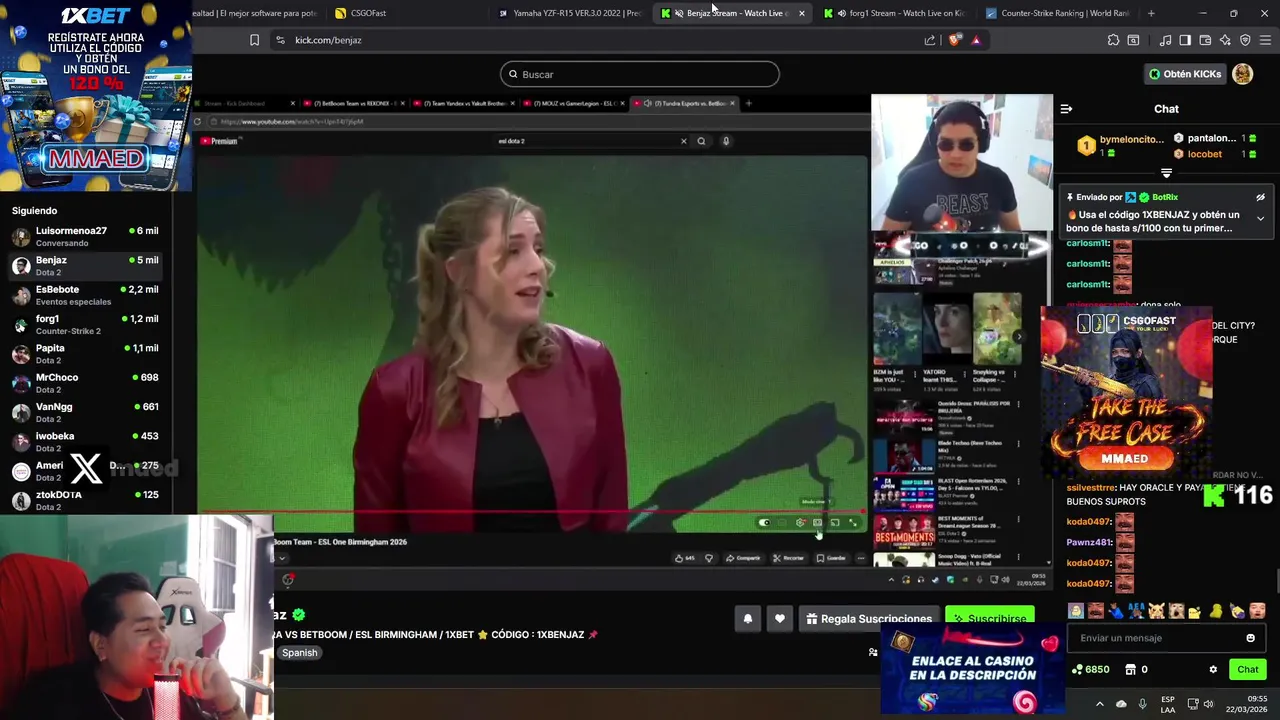The width and height of the screenshot is (1280, 720).
Task: Open Luisormenoa27 in the Siguiendo list
Action: 86,236
